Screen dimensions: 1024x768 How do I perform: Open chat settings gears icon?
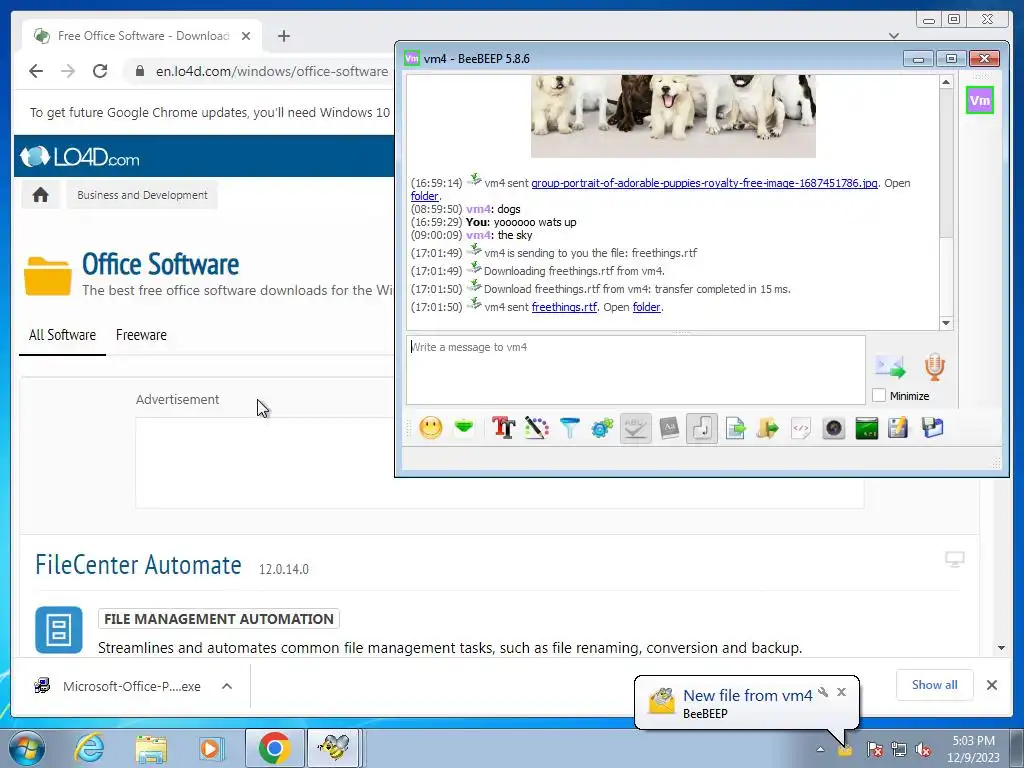602,428
